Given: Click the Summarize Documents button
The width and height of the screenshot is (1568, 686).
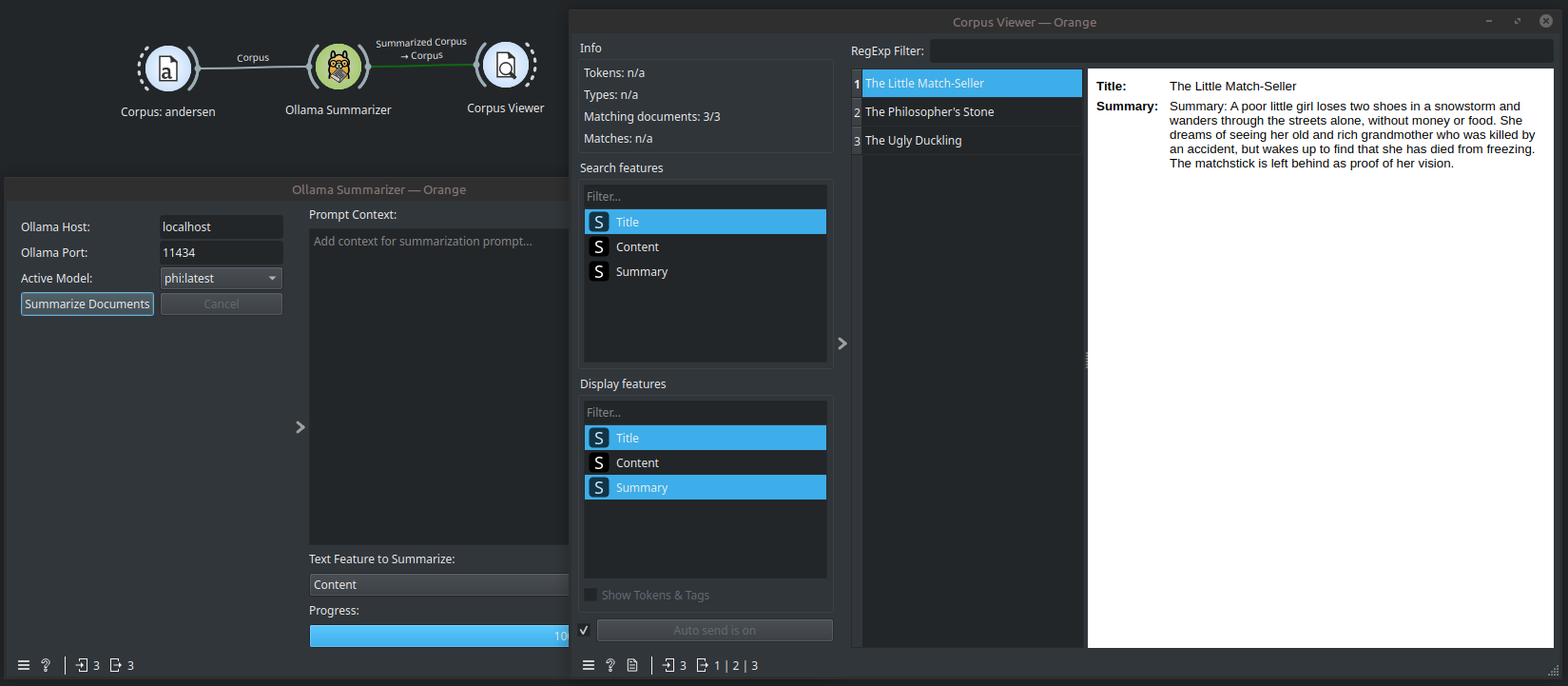Looking at the screenshot, I should (x=87, y=304).
